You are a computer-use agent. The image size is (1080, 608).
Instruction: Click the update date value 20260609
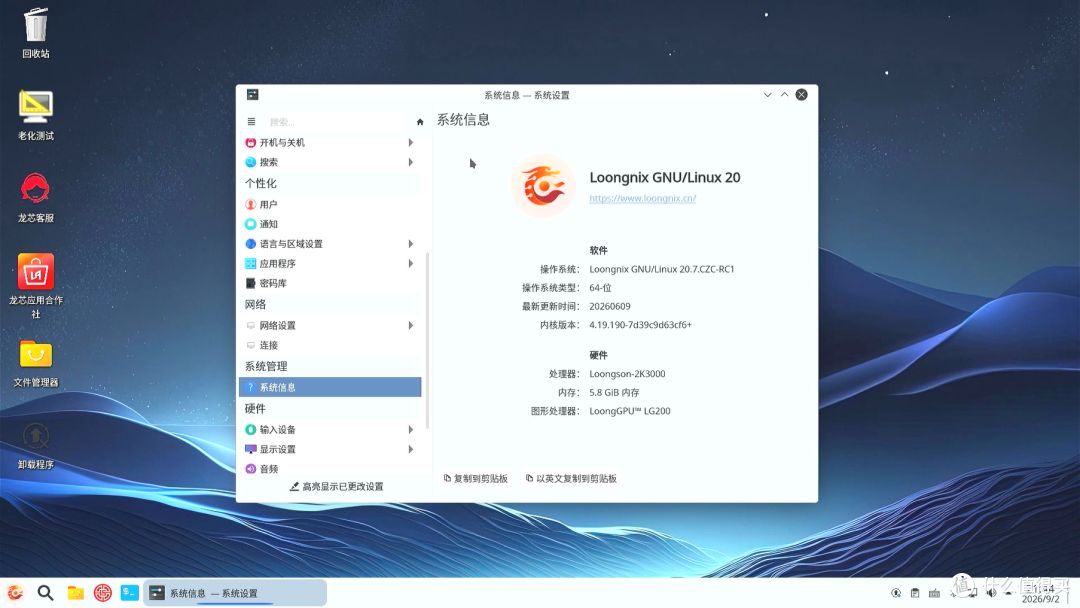pos(610,306)
